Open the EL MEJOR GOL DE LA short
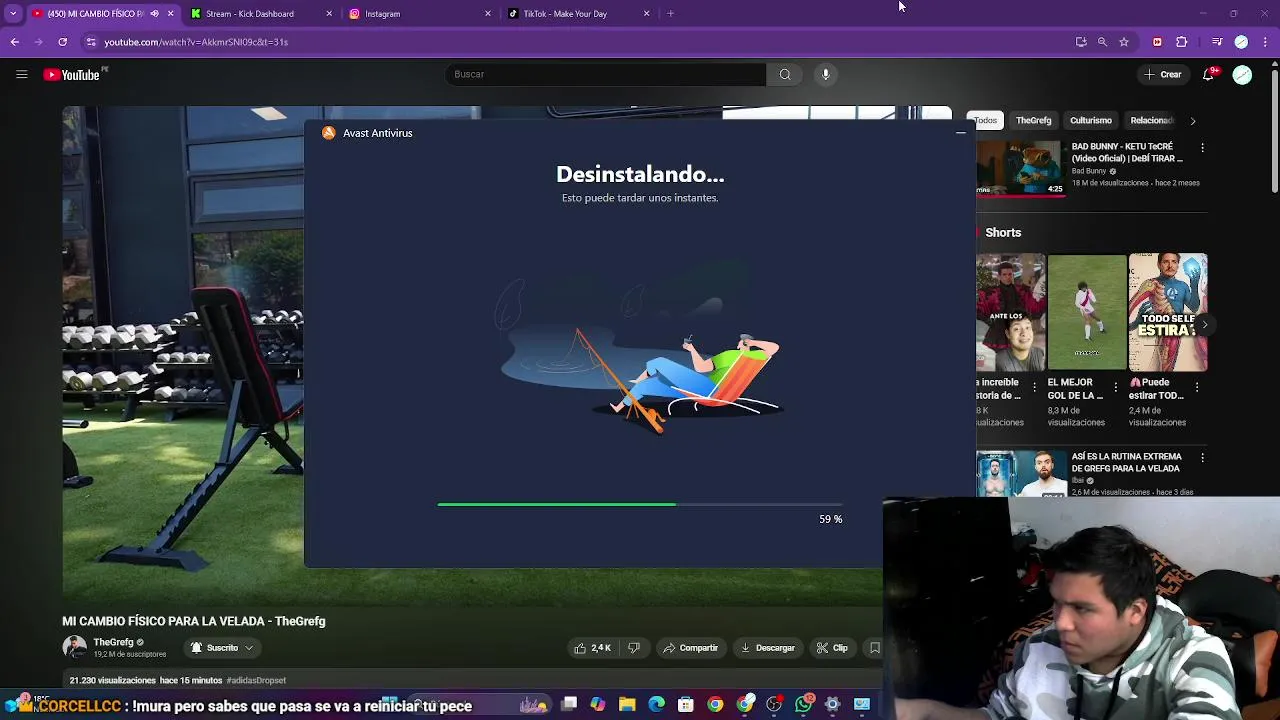1280x720 pixels. (1087, 312)
